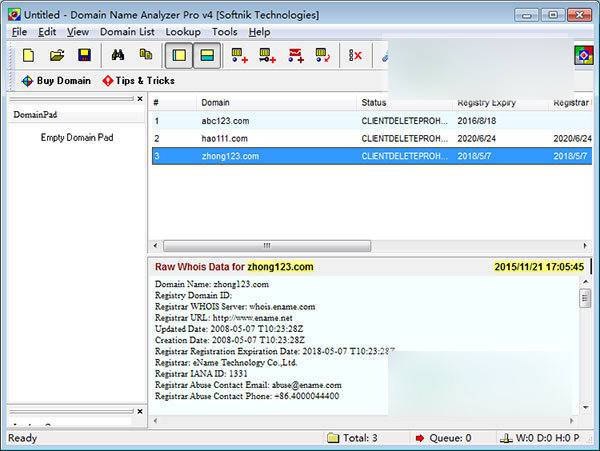Click the binoculars Find icon
600x451 pixels.
click(x=118, y=55)
